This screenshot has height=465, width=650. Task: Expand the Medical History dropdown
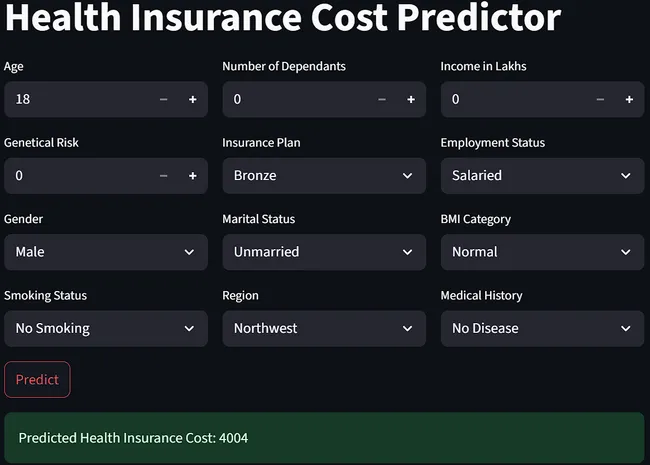[542, 328]
